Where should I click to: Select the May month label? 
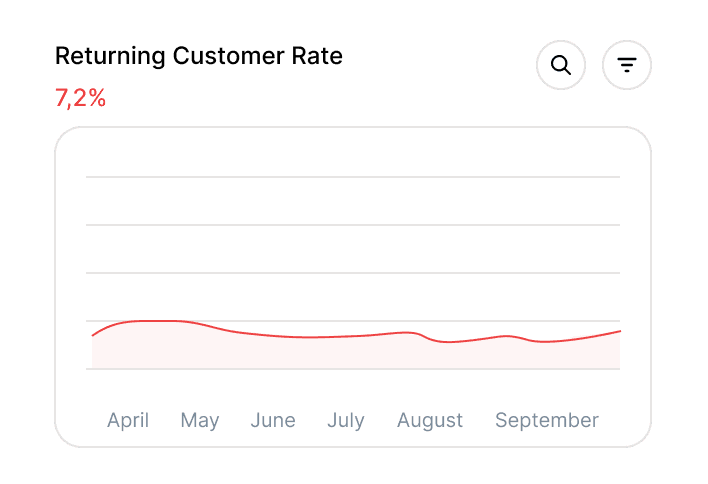coord(200,420)
